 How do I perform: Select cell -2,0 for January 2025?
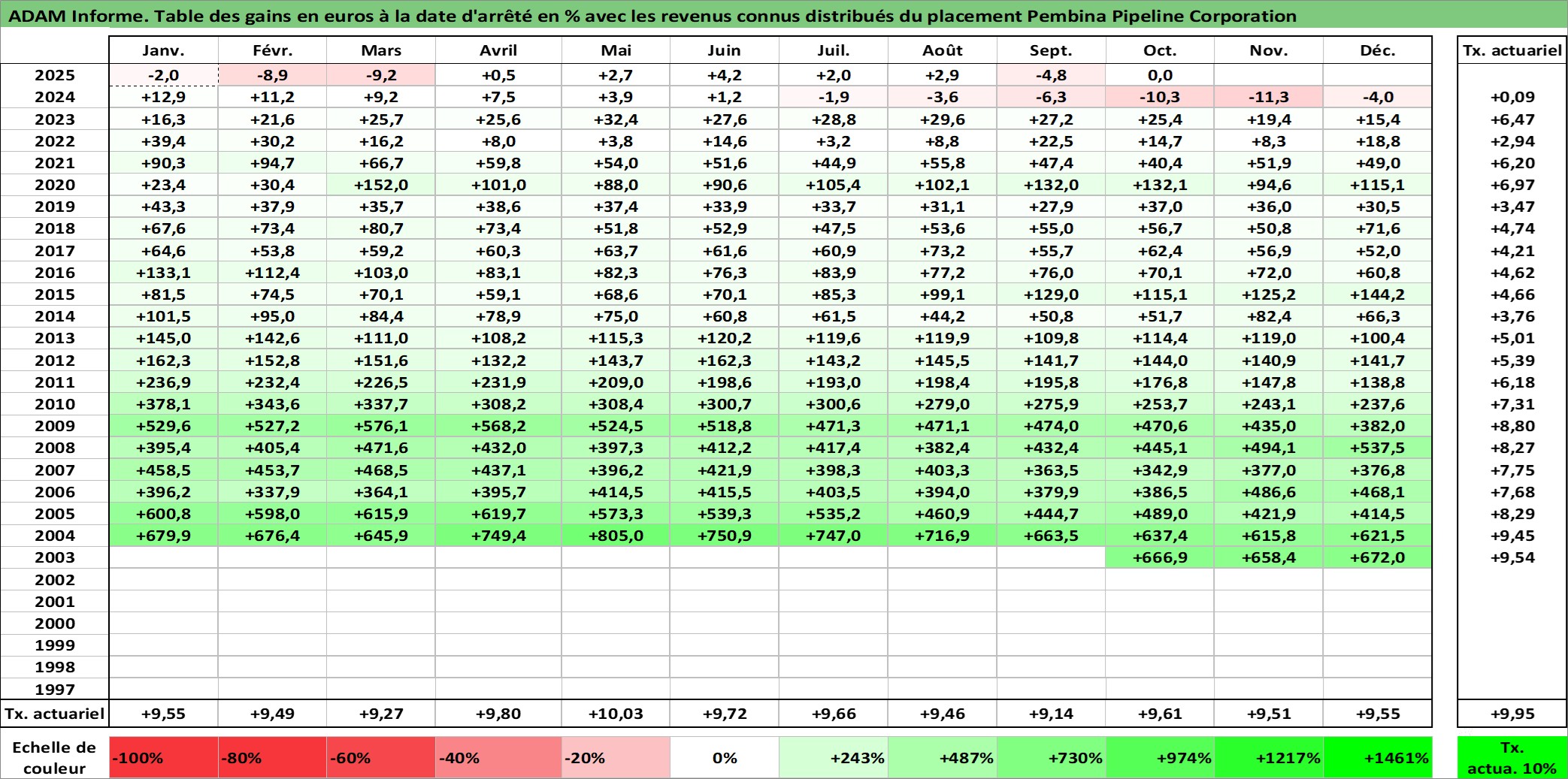163,75
